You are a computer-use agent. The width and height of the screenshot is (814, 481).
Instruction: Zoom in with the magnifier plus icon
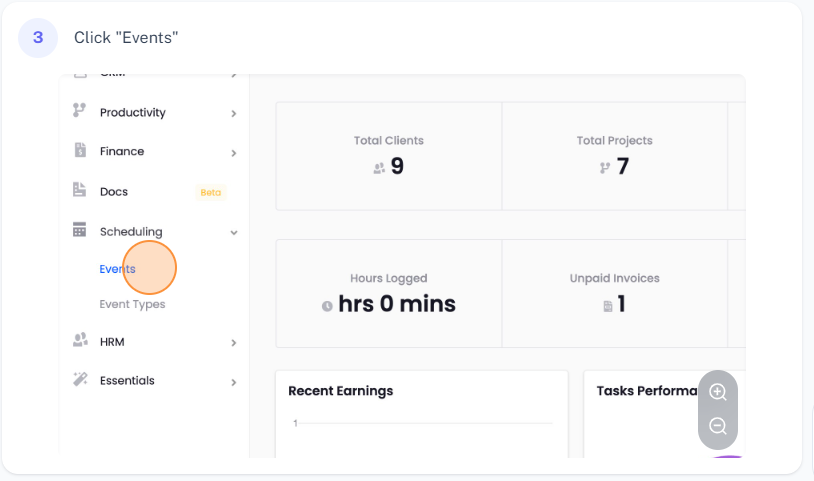coord(717,392)
